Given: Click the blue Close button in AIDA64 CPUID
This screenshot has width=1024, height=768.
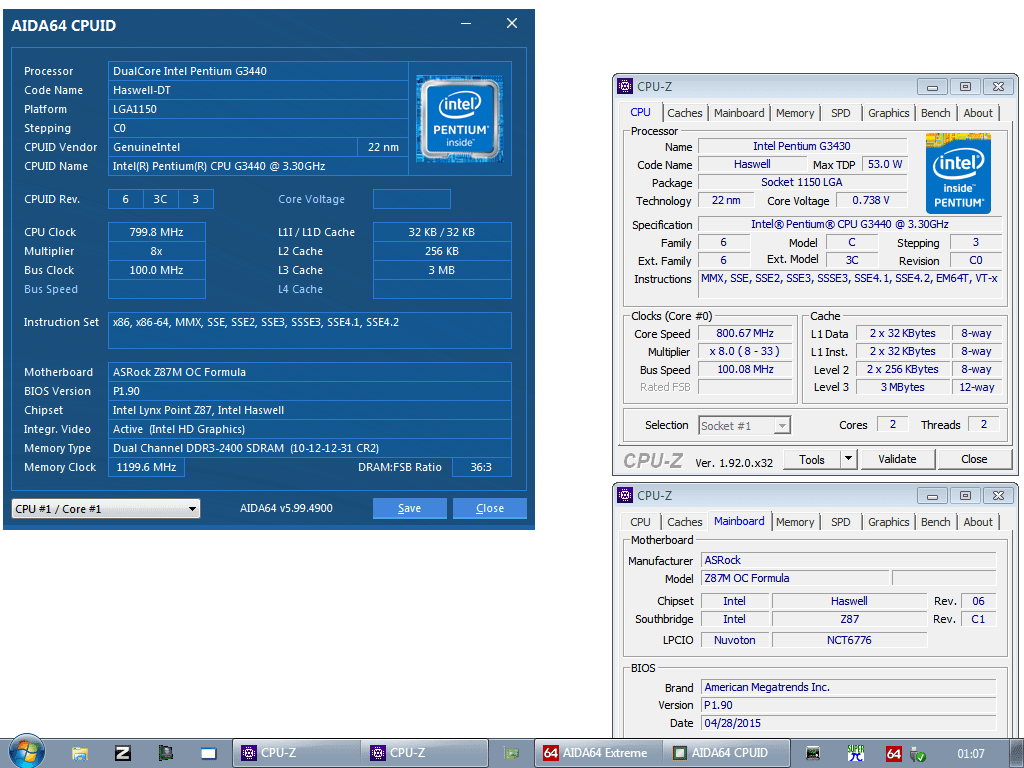Looking at the screenshot, I should [490, 508].
